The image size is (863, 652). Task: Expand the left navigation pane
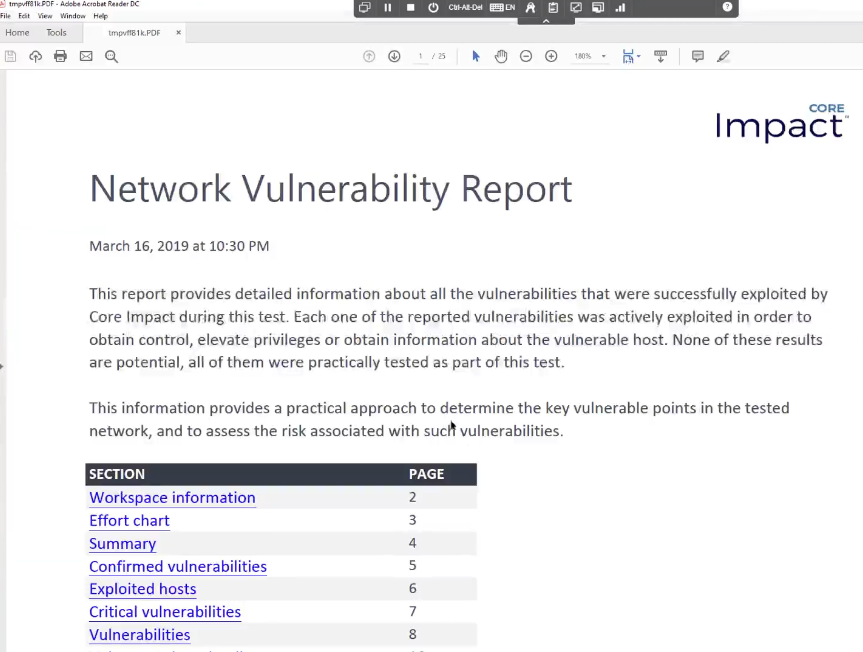coord(3,366)
